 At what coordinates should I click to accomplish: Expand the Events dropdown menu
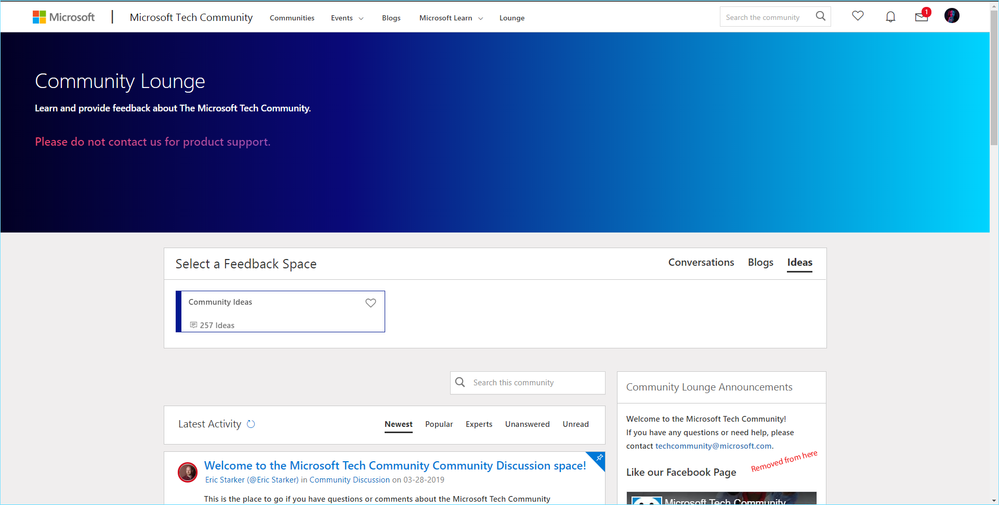coord(347,18)
